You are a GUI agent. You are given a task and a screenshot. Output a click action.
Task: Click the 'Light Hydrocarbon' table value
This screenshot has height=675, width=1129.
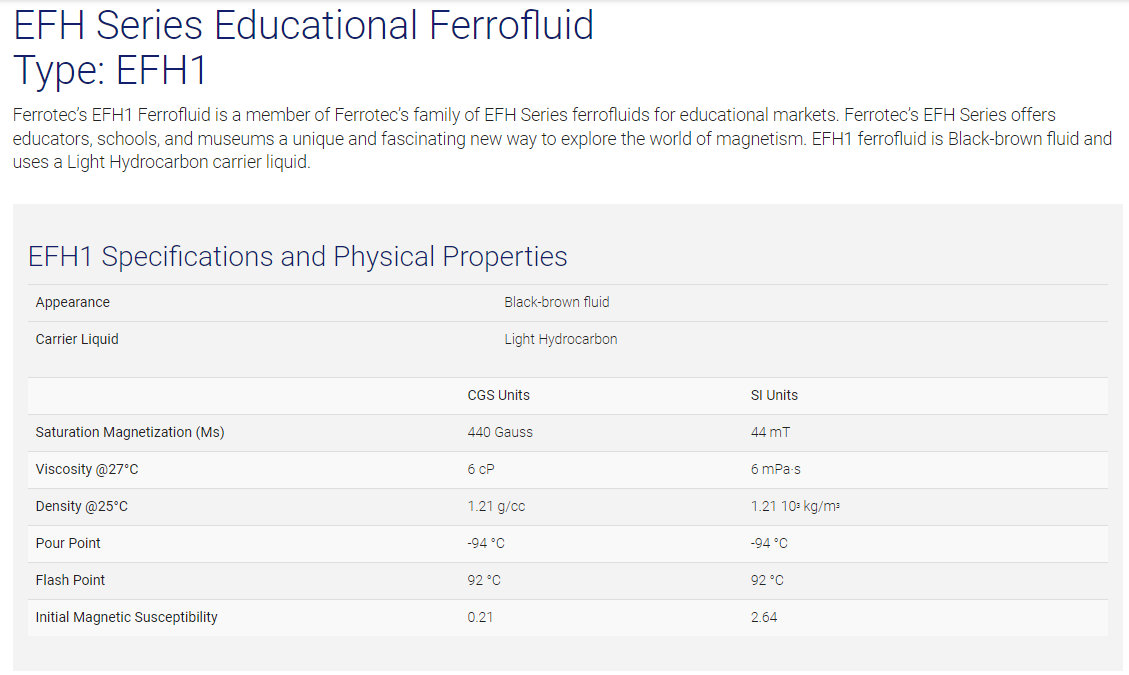[561, 339]
